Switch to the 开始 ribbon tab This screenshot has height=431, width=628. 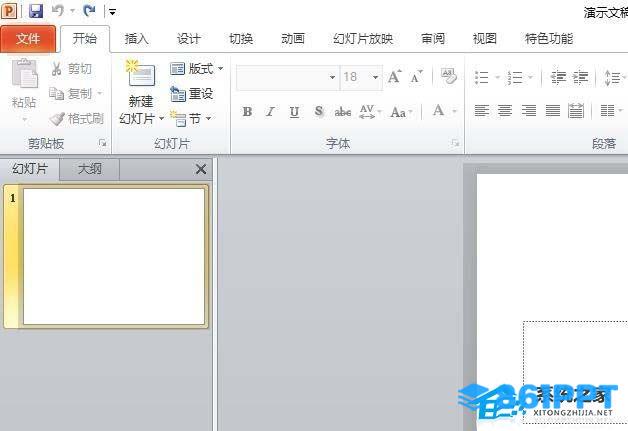pyautogui.click(x=85, y=39)
